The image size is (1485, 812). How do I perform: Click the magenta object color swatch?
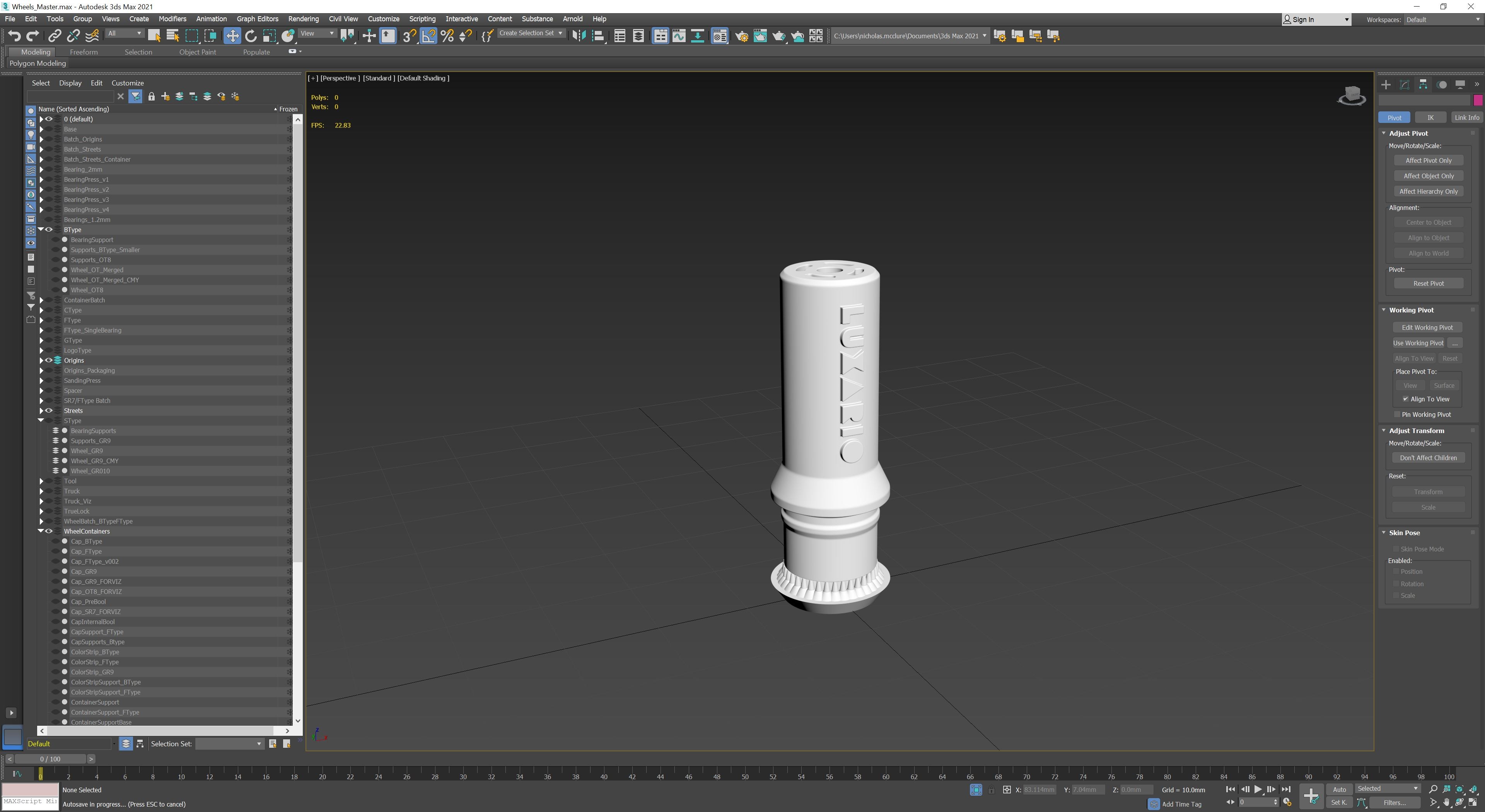point(1478,100)
